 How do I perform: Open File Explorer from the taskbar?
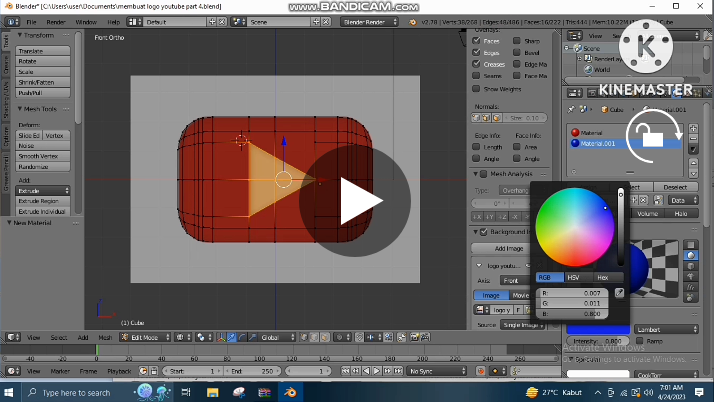(212, 392)
